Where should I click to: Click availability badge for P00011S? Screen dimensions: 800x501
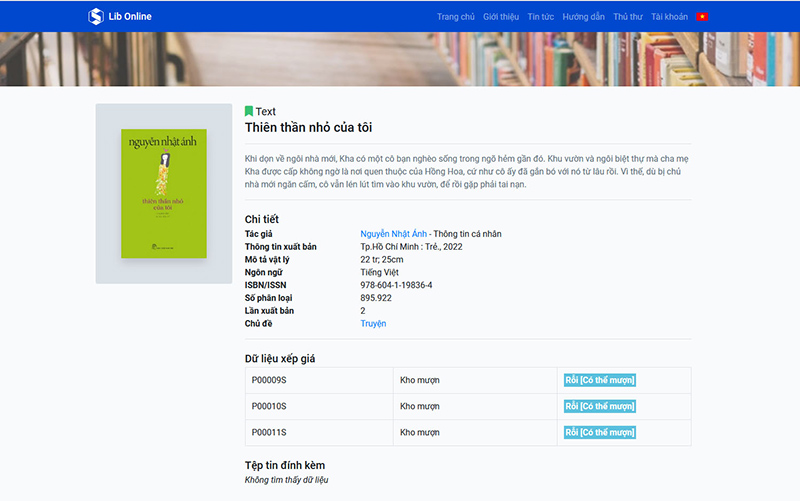coord(600,432)
